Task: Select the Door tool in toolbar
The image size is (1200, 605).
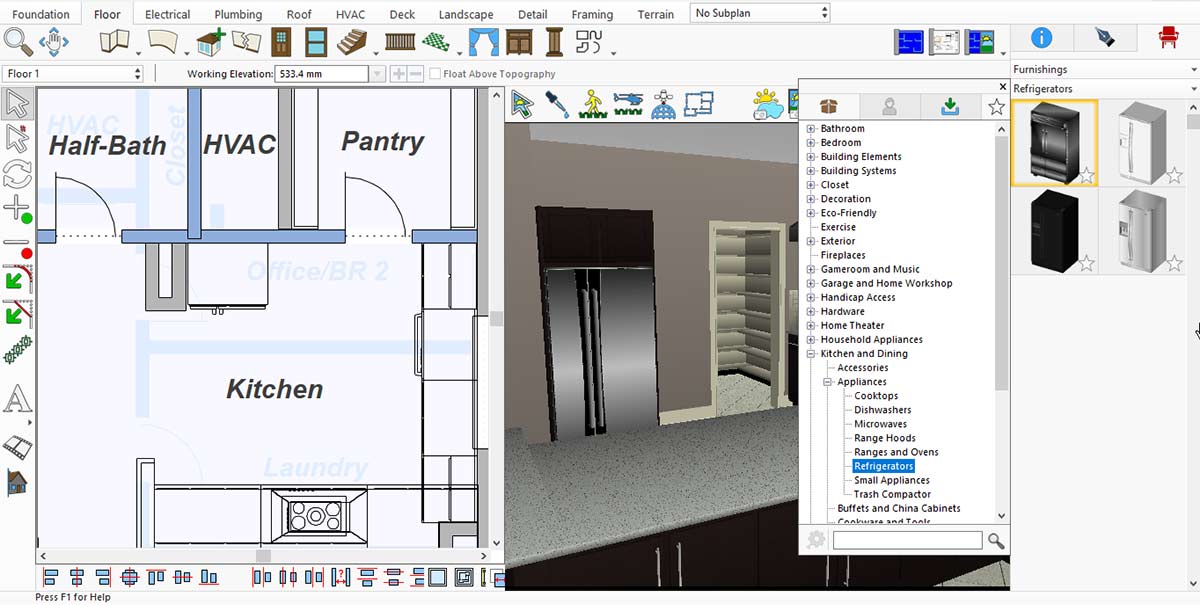Action: point(281,43)
